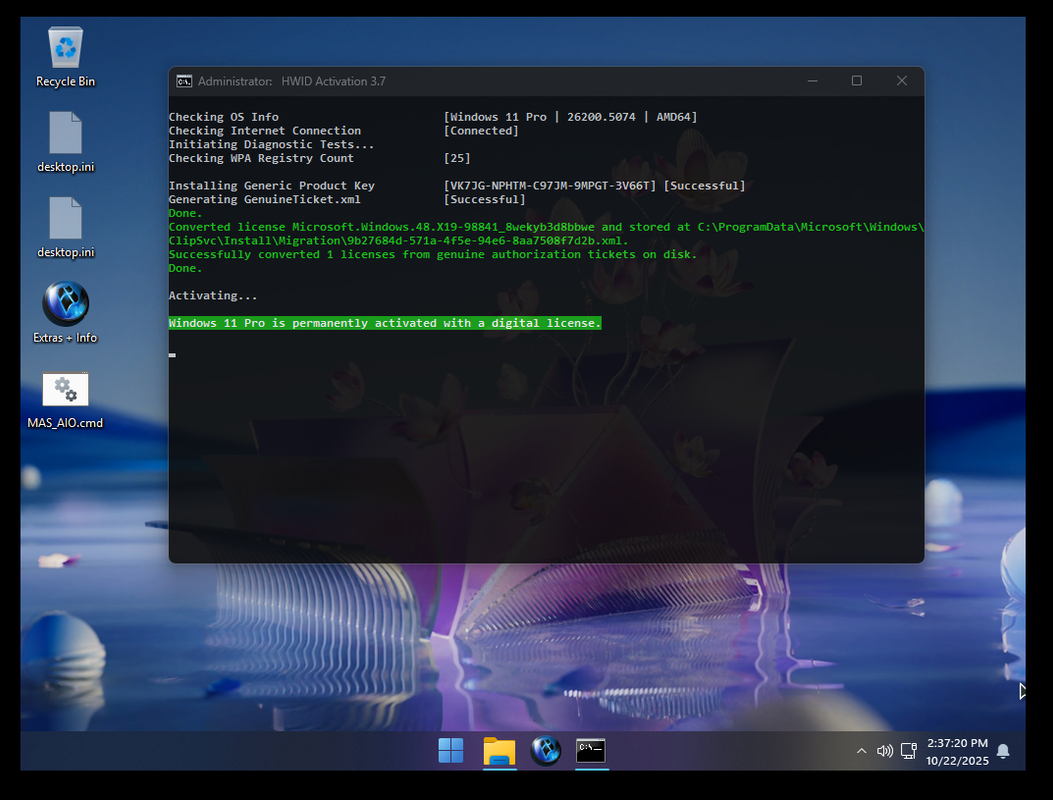
Task: Open File Explorer from the taskbar
Action: pos(499,750)
